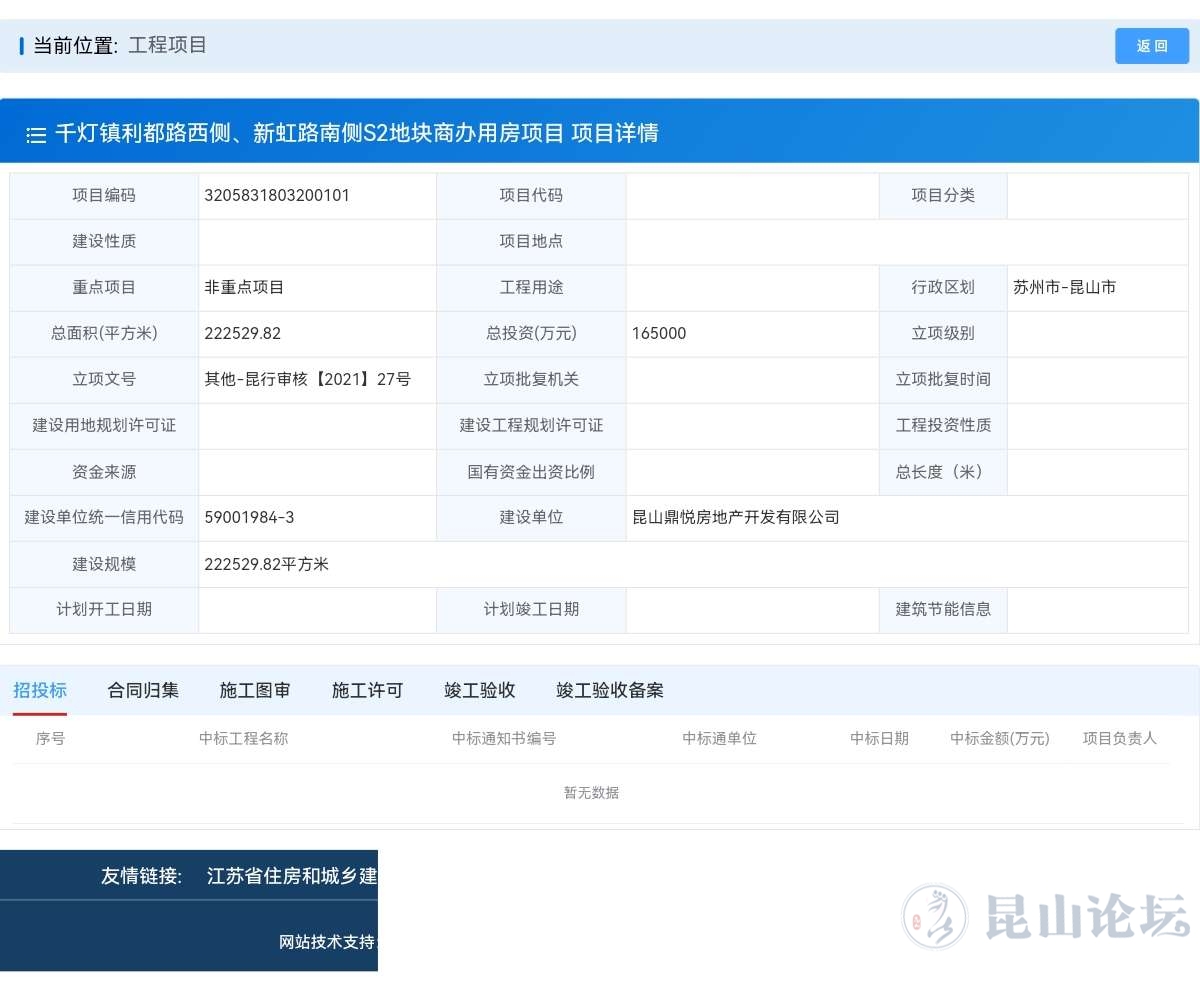Click the project code 3205831803200101
The height and width of the screenshot is (991, 1200).
[x=277, y=195]
